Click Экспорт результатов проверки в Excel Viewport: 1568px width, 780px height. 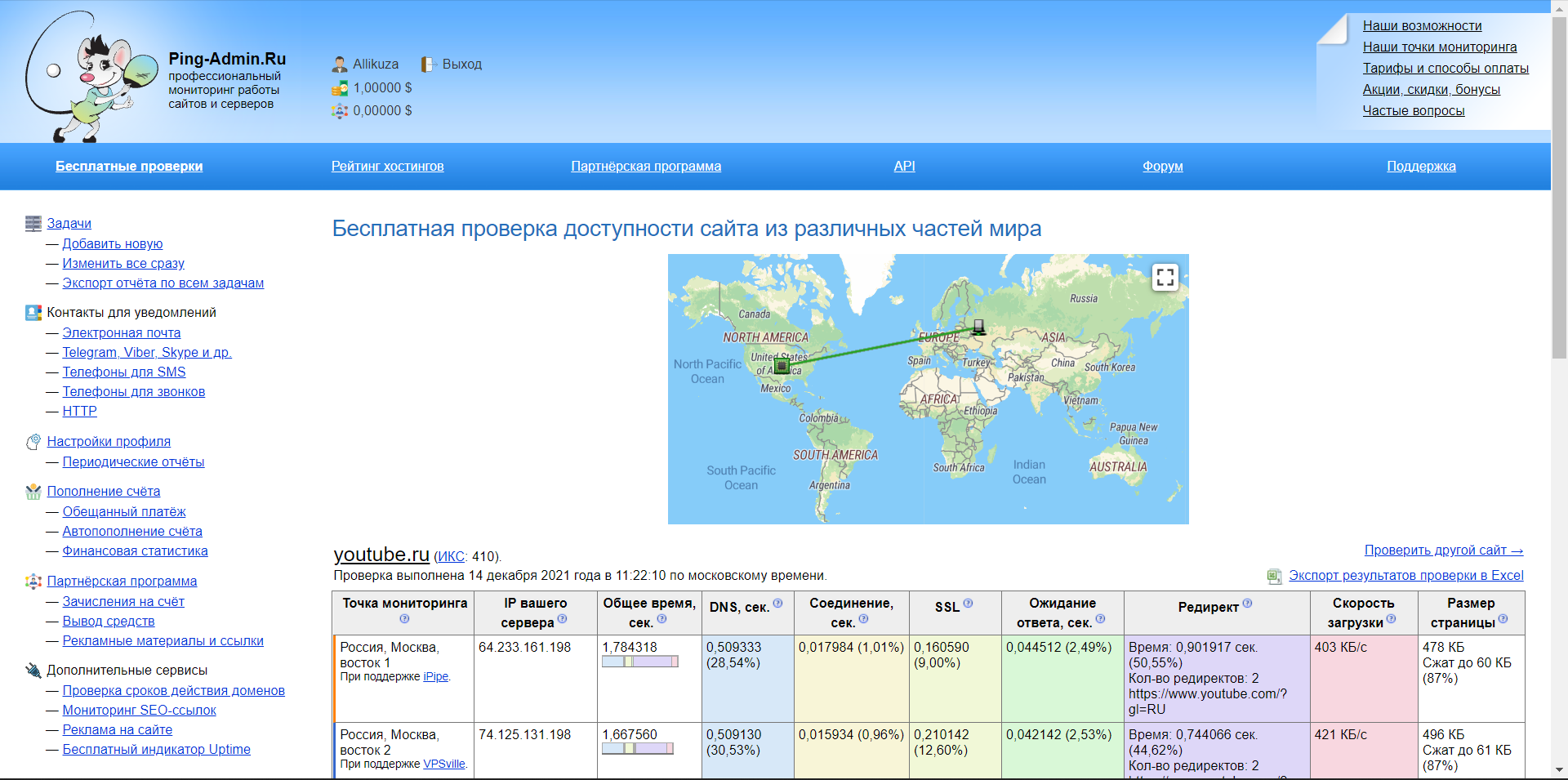(1406, 576)
